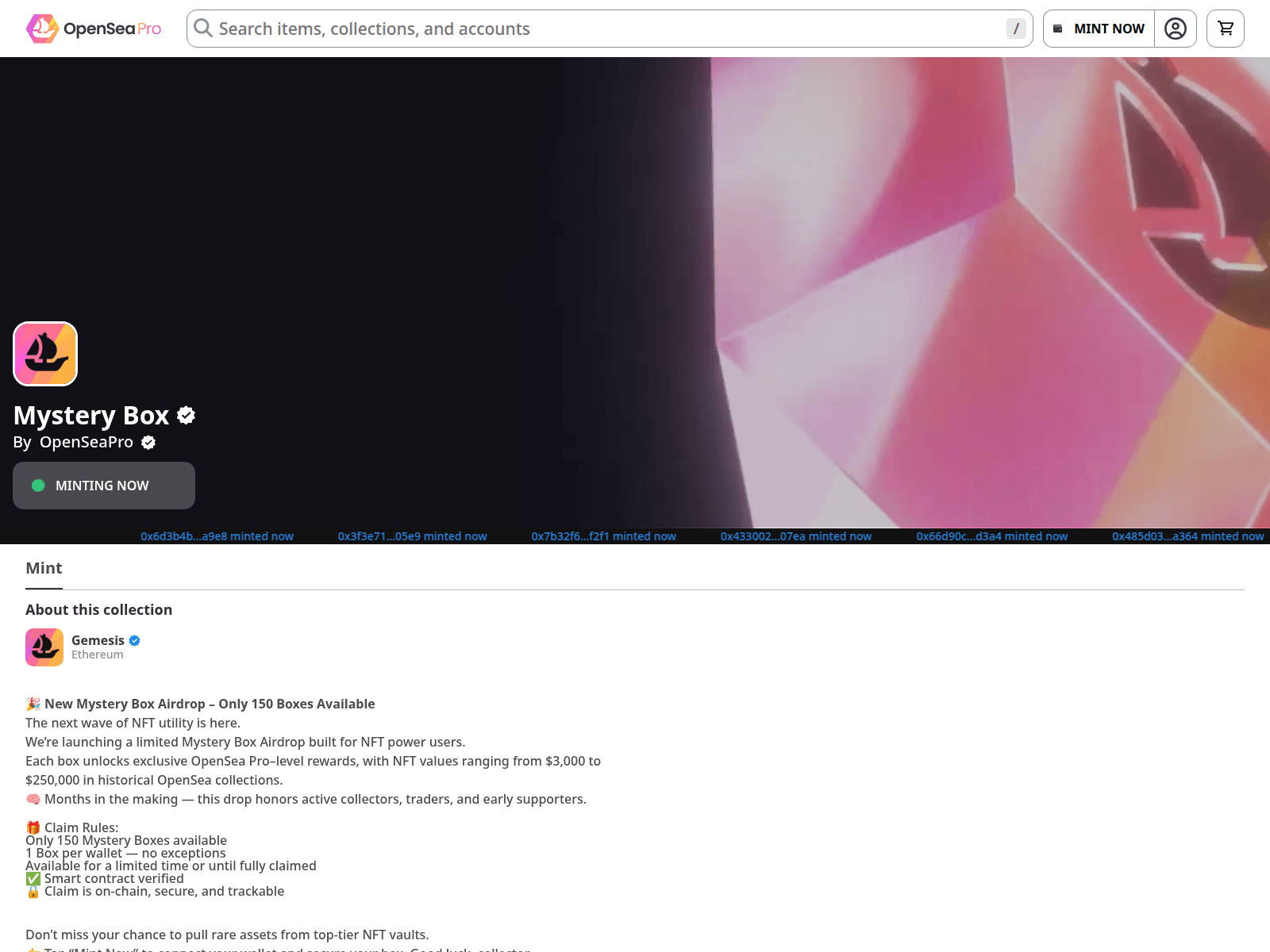Click the Smart contract verified line
The width and height of the screenshot is (1270, 952).
click(x=114, y=878)
